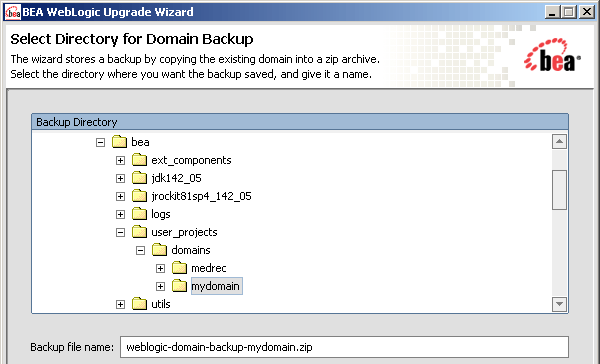The height and width of the screenshot is (364, 600).
Task: Select the mydomain tree label
Action: coord(217,286)
